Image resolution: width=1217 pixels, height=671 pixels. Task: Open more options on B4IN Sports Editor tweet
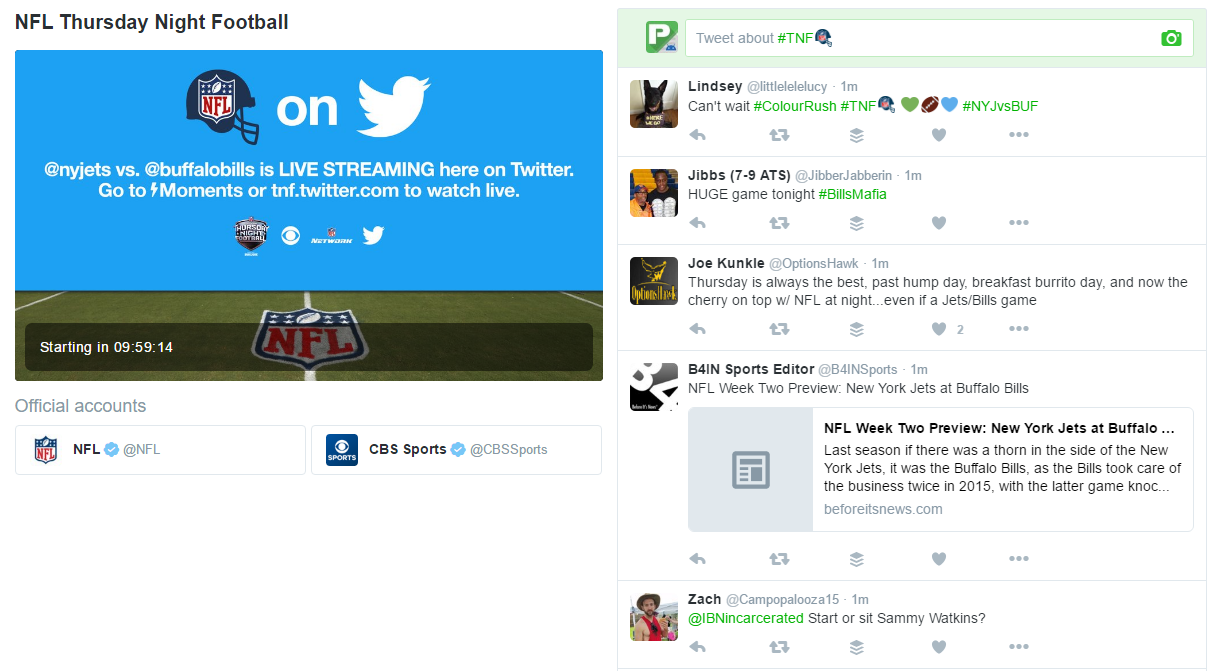pos(1019,559)
